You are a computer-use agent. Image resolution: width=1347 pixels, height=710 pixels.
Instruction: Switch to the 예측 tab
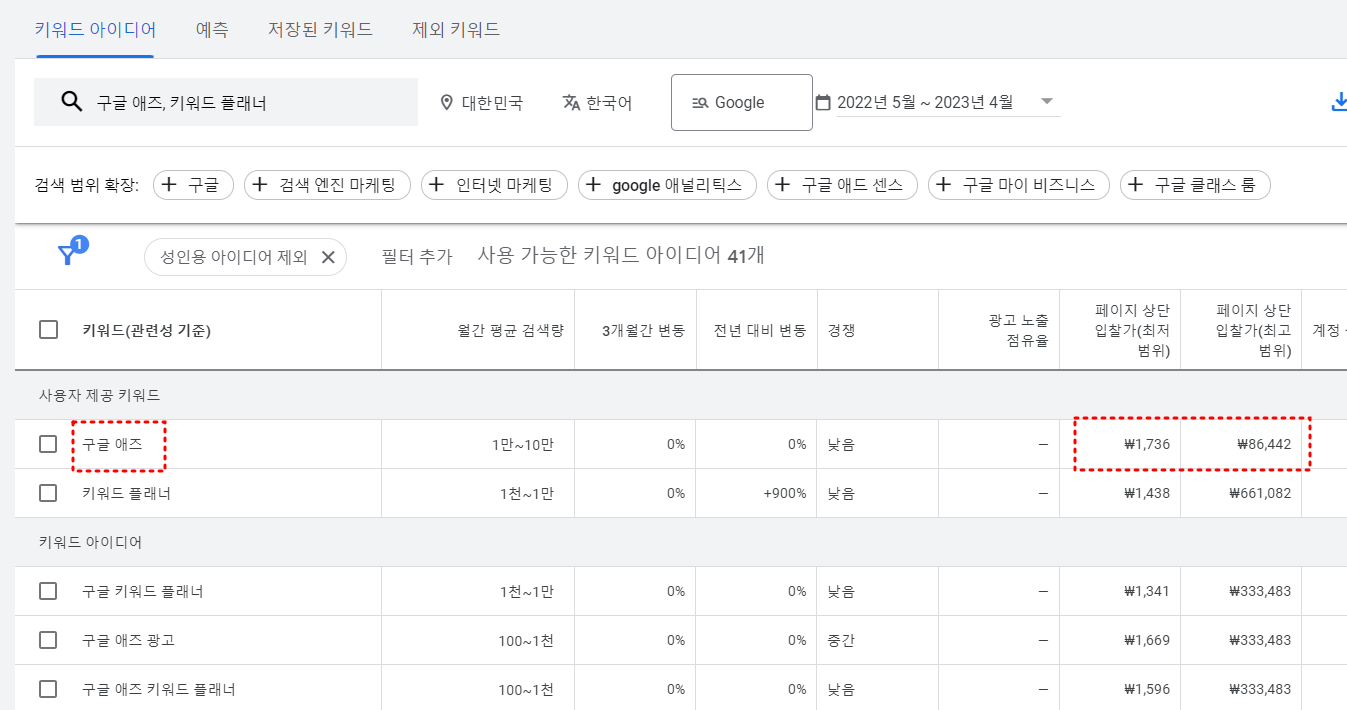(x=212, y=30)
